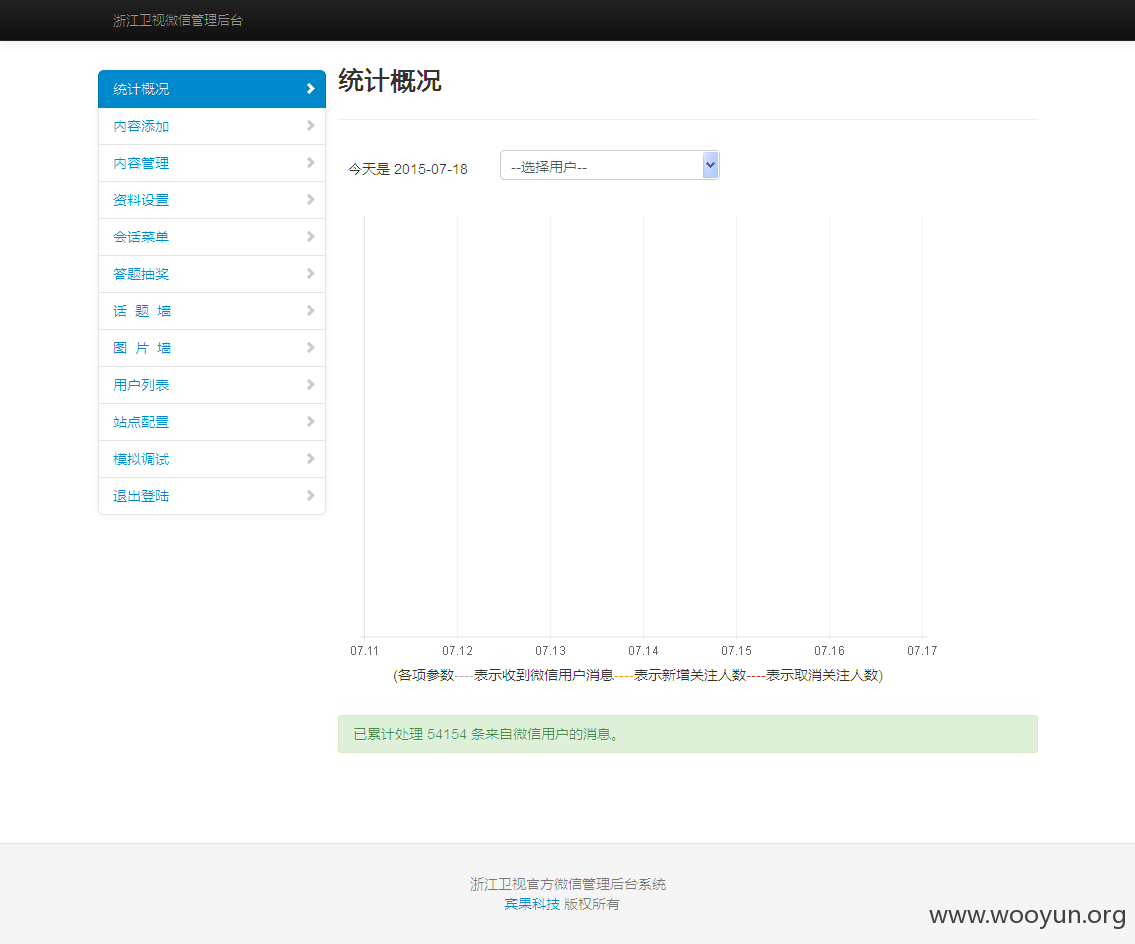Click chevron arrow beside 答题抽奖
This screenshot has width=1135, height=944.
pyautogui.click(x=311, y=273)
